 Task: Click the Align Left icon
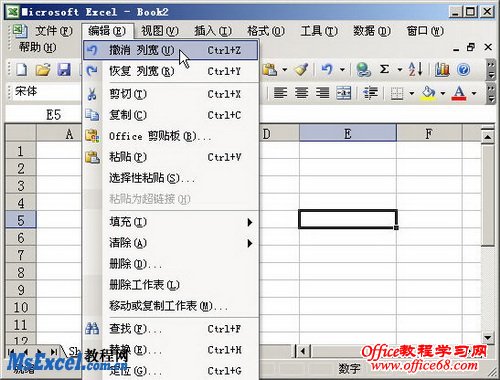click(280, 93)
